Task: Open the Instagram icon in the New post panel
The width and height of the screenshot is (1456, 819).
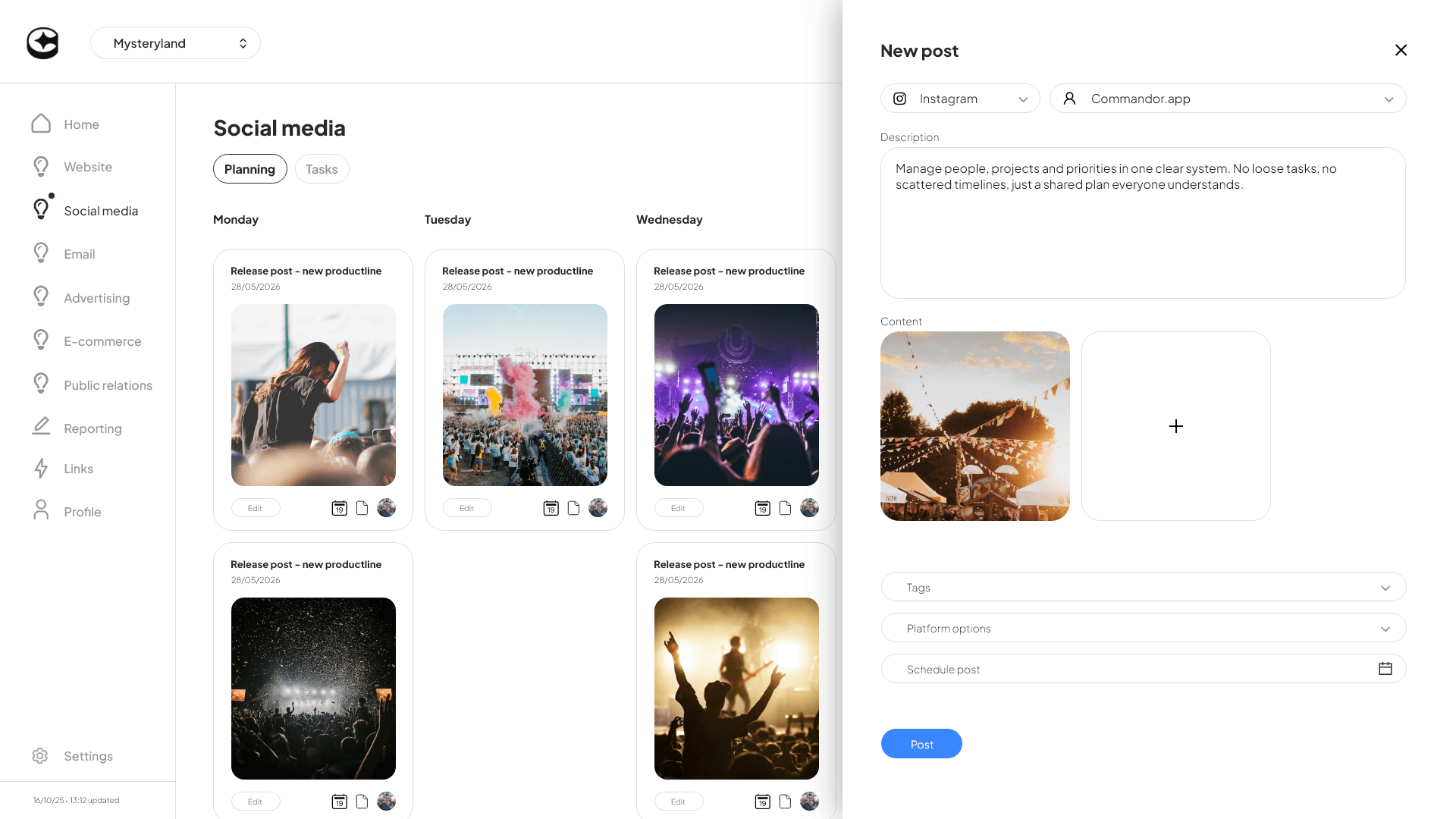Action: (x=899, y=99)
